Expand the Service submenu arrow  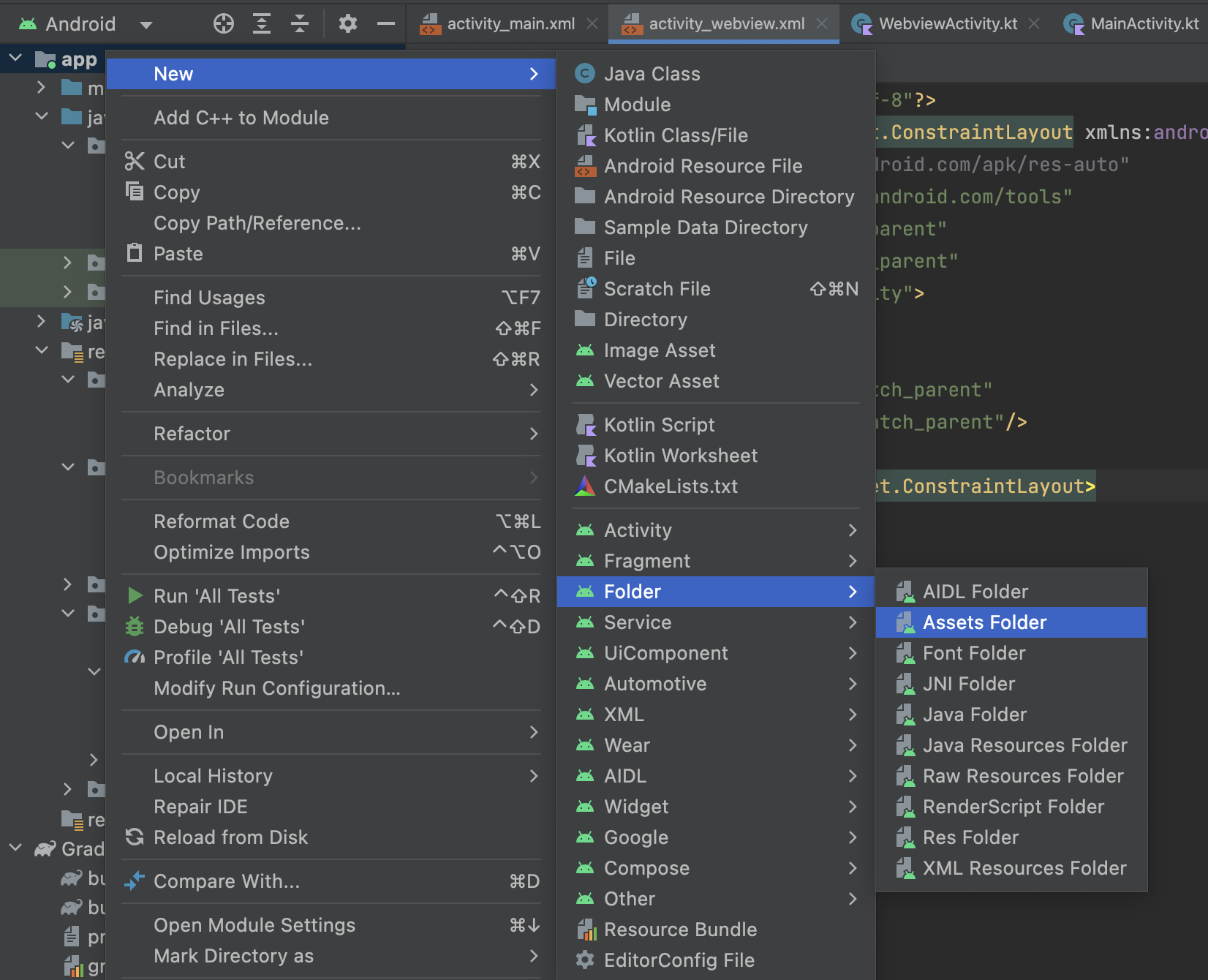(853, 622)
